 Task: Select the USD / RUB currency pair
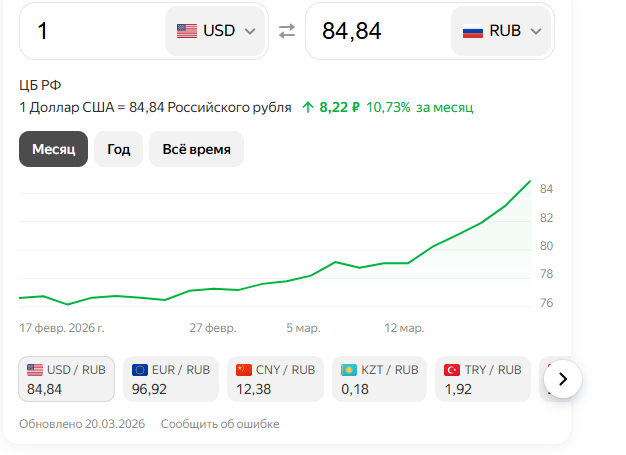tap(66, 379)
